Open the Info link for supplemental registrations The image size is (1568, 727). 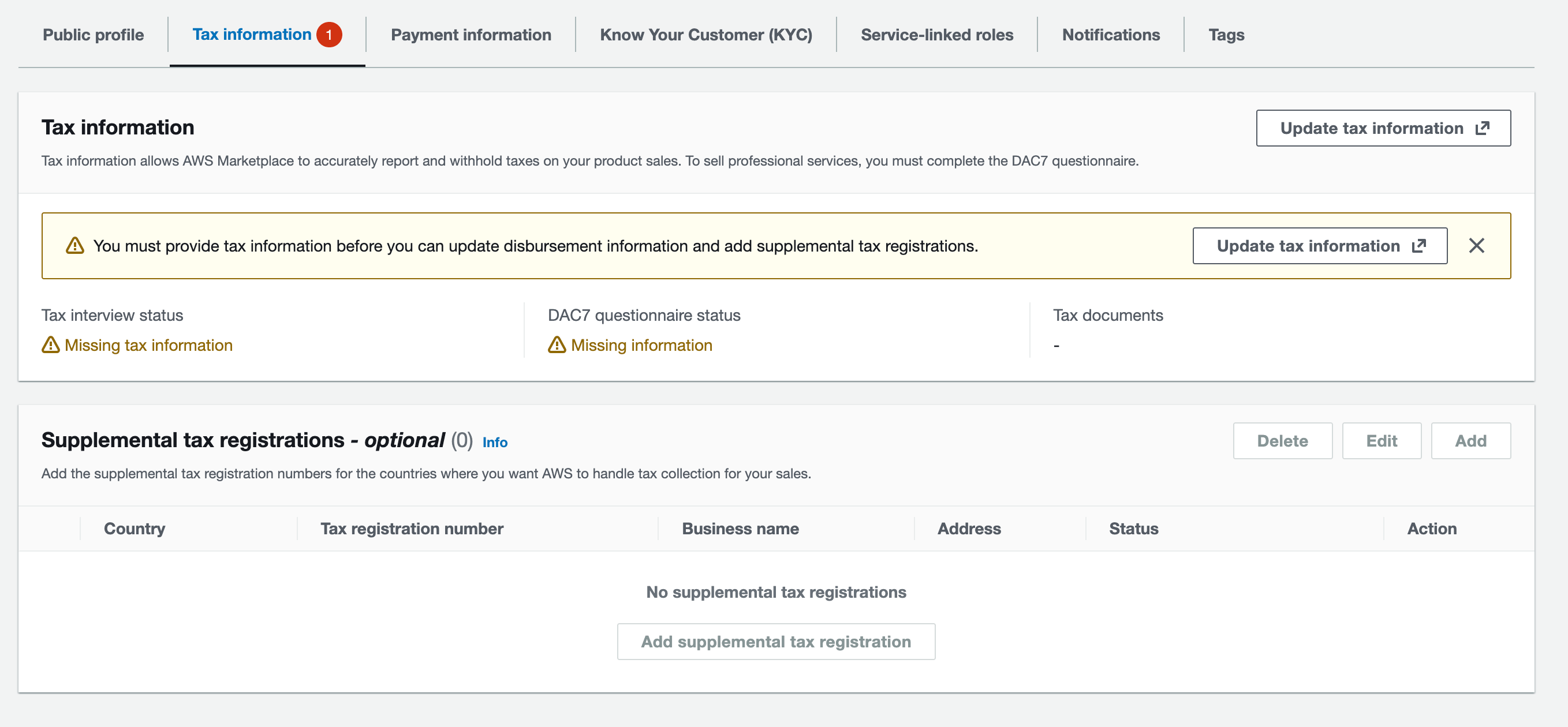[x=495, y=443]
